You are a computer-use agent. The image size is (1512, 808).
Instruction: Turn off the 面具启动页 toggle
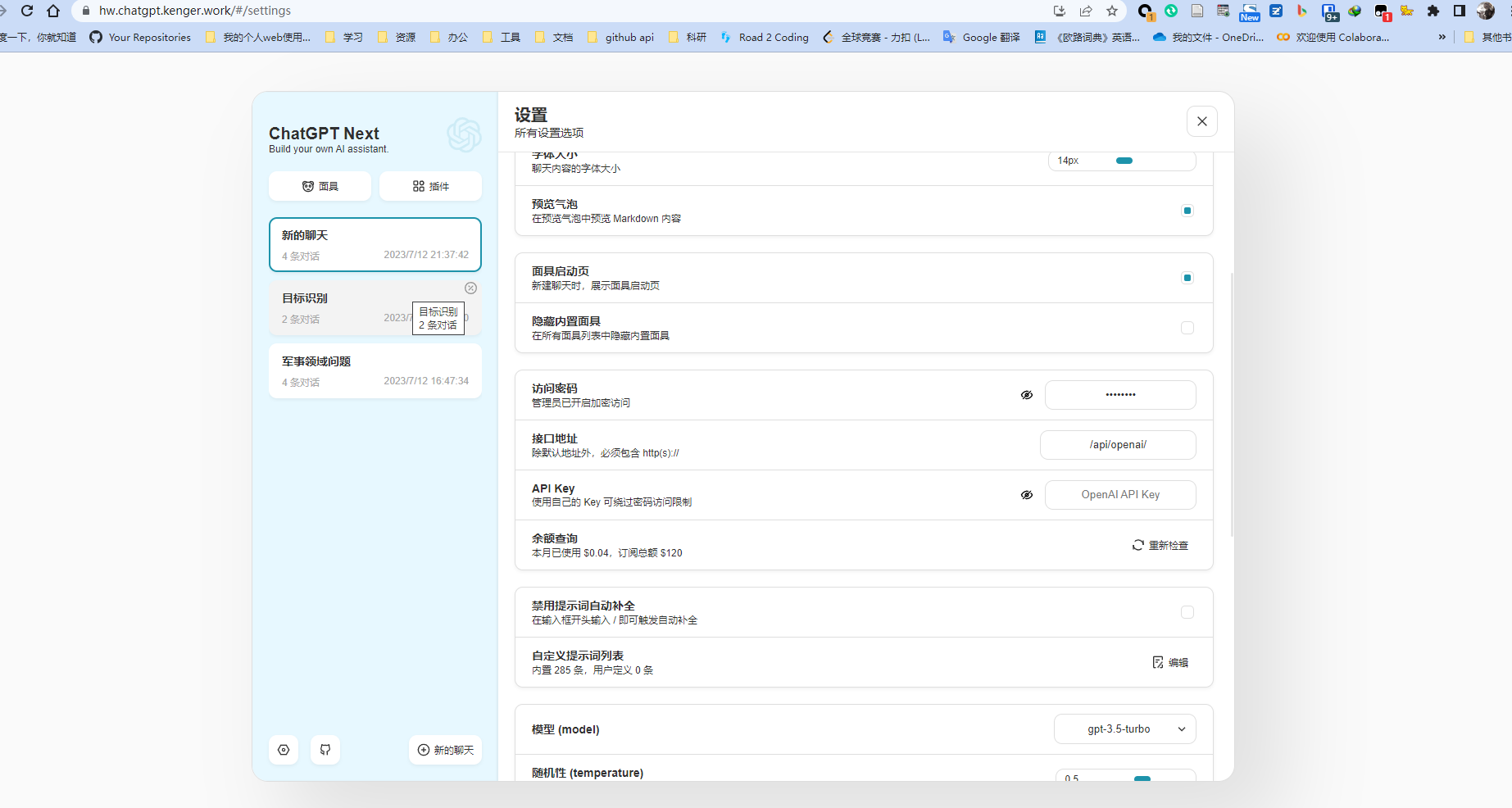point(1187,278)
